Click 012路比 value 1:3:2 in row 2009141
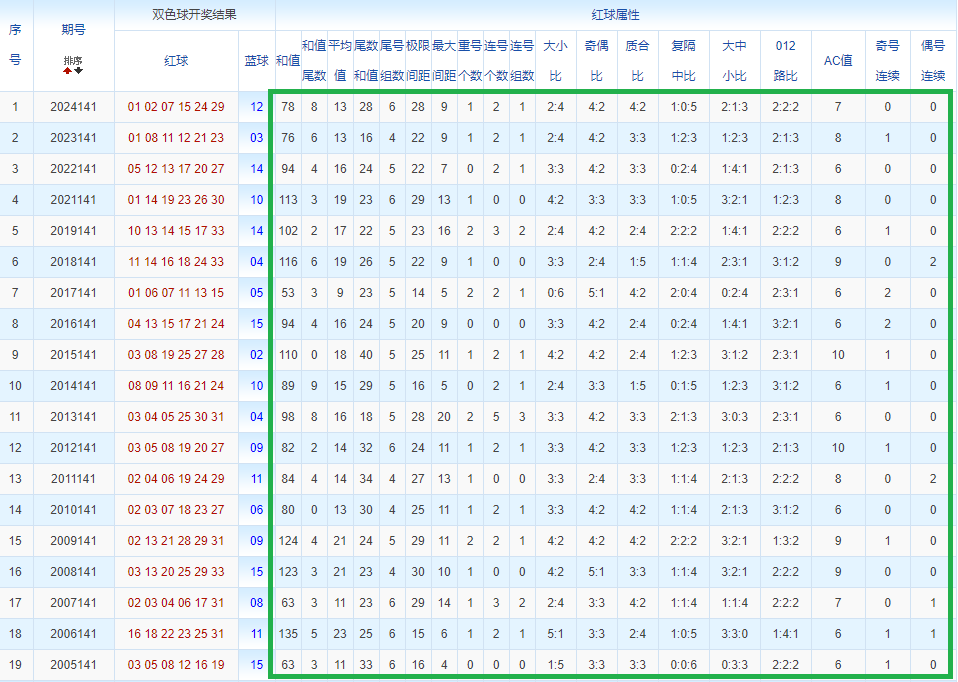The image size is (958, 682). click(785, 540)
